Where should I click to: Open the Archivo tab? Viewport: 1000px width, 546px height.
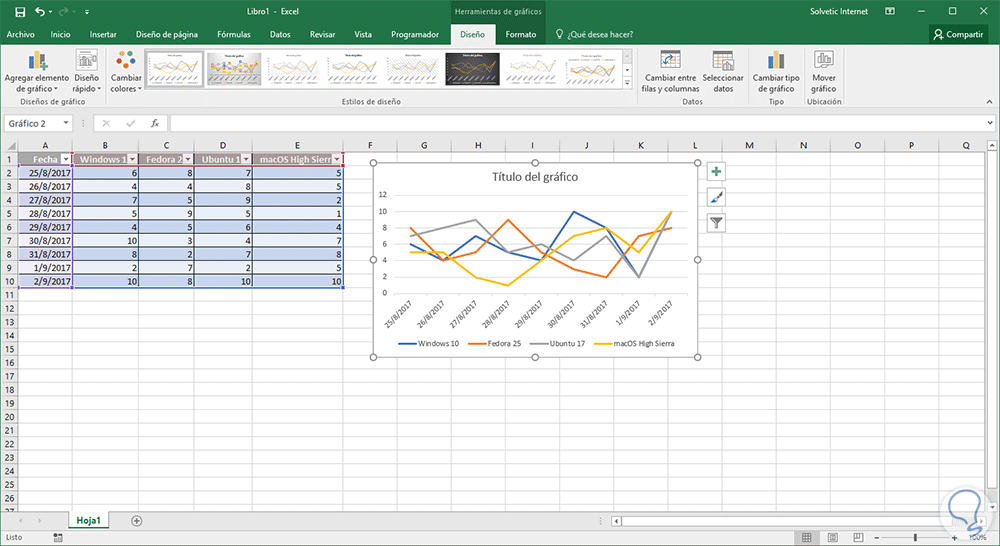[x=20, y=34]
